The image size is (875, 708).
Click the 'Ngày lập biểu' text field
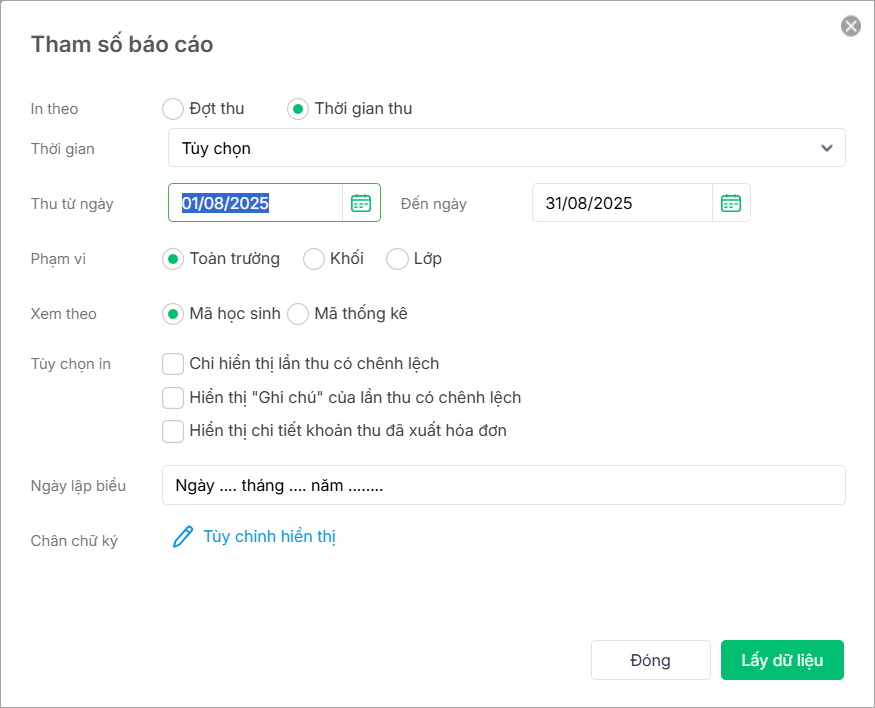tap(504, 485)
